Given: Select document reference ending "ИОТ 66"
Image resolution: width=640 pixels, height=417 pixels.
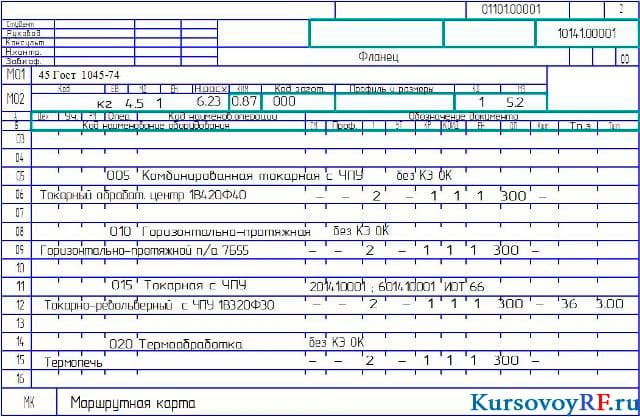Looking at the screenshot, I should 397,287.
